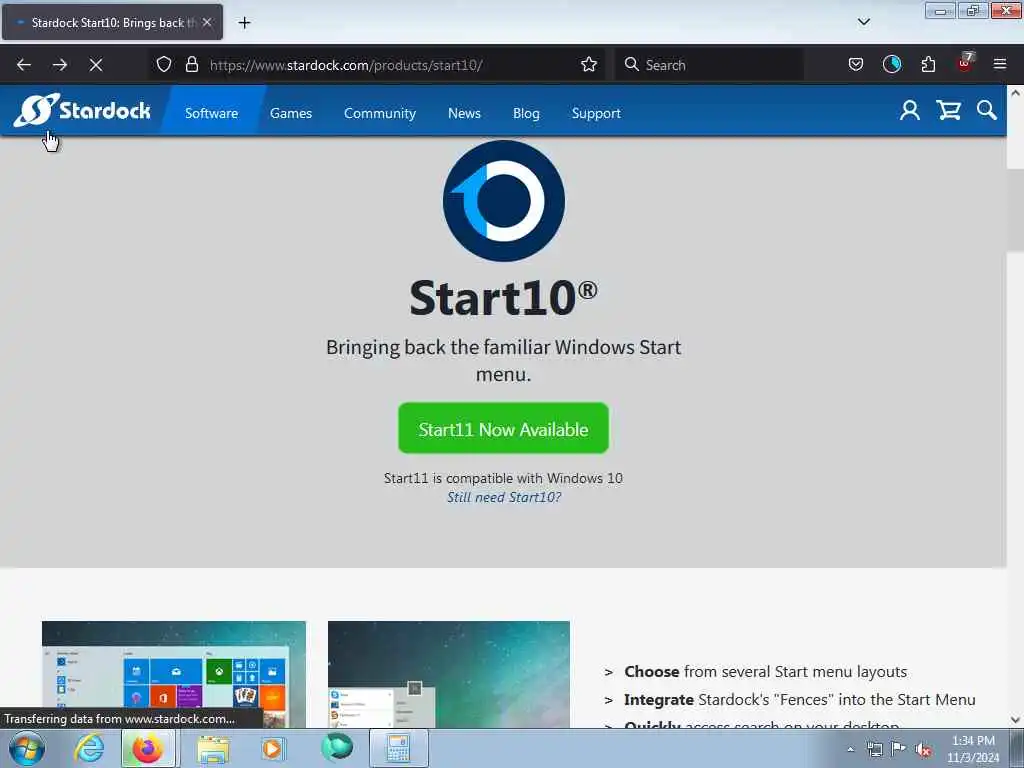Bookmark this page with the star
Viewport: 1024px width, 768px height.
tap(588, 64)
